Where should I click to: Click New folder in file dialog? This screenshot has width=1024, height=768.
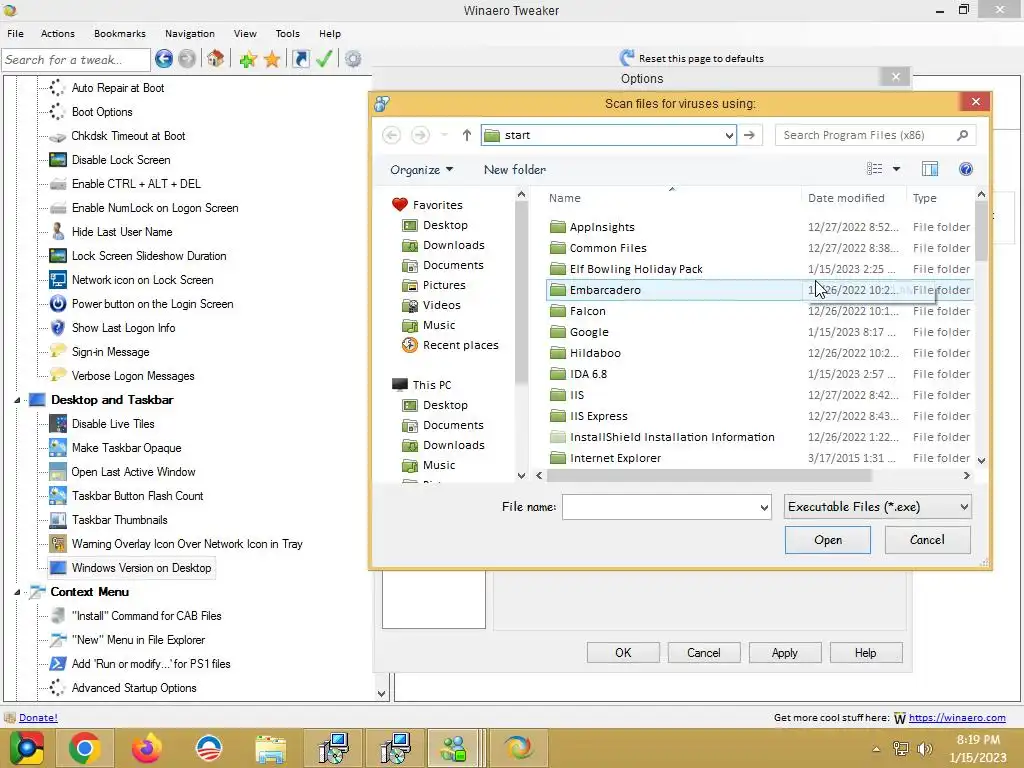(515, 170)
